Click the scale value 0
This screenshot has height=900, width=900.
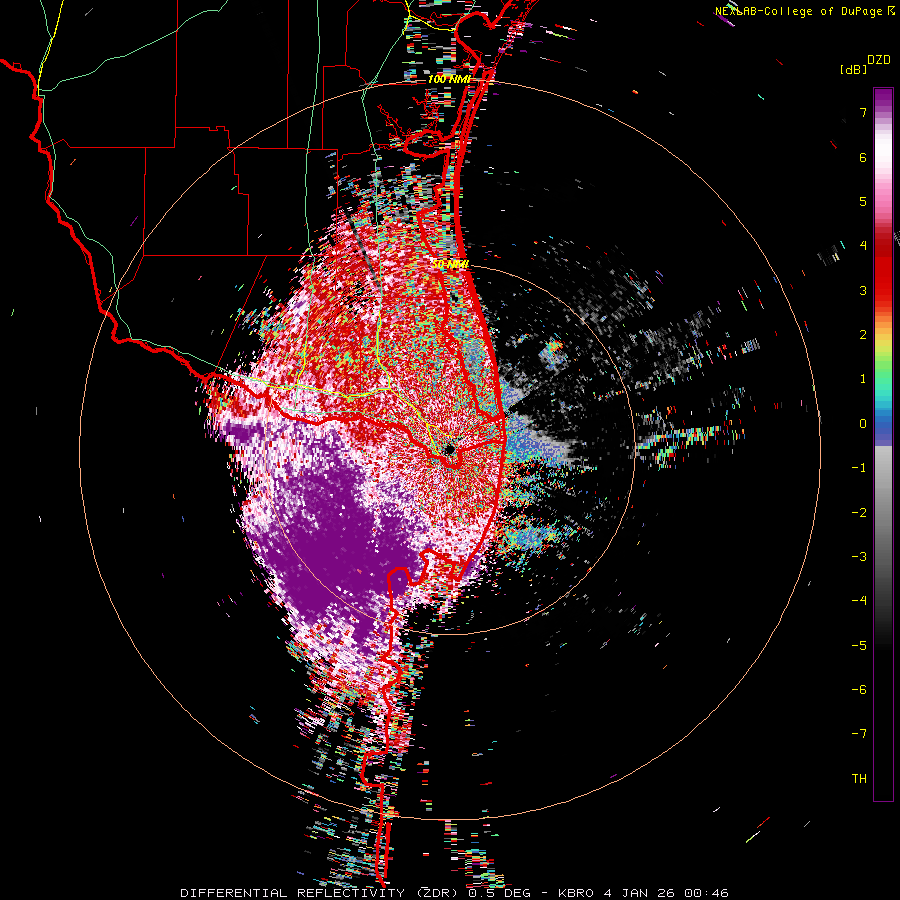[x=863, y=423]
